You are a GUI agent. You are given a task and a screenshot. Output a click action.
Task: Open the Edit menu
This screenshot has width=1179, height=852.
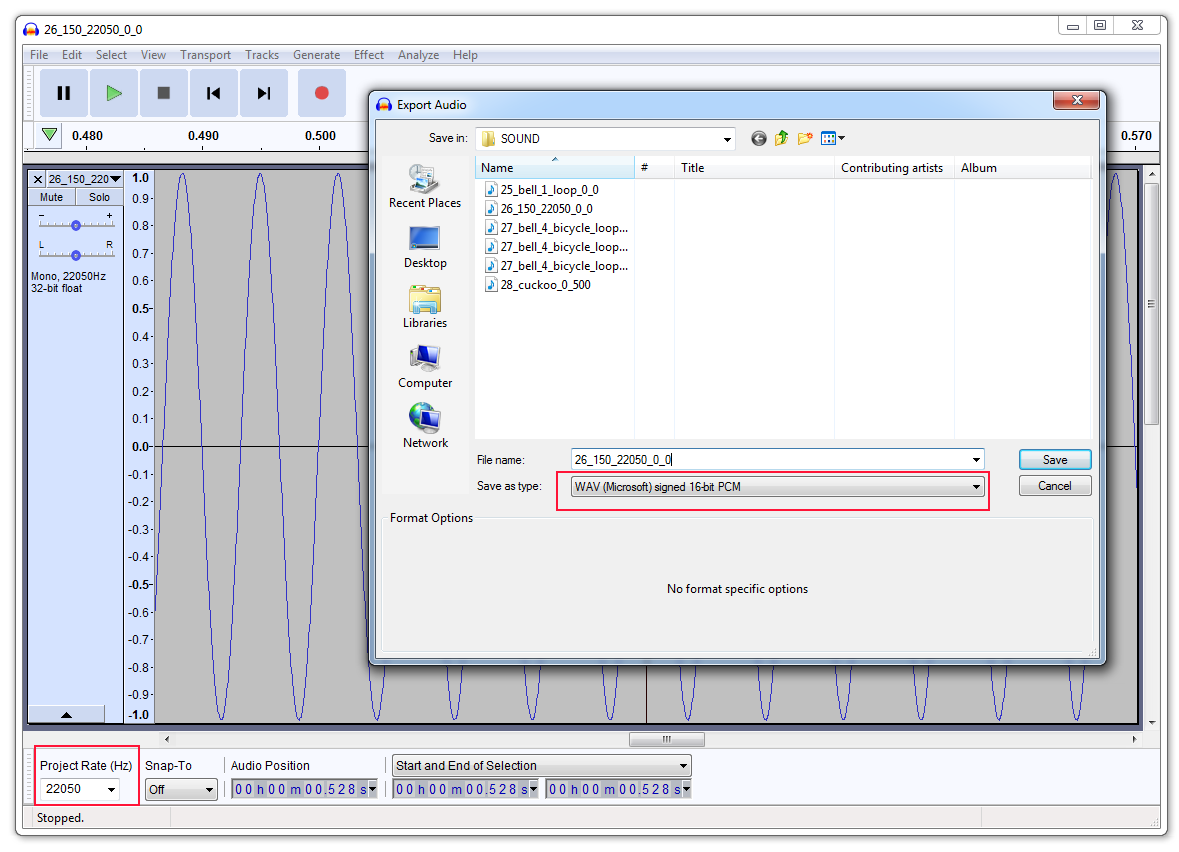click(72, 55)
